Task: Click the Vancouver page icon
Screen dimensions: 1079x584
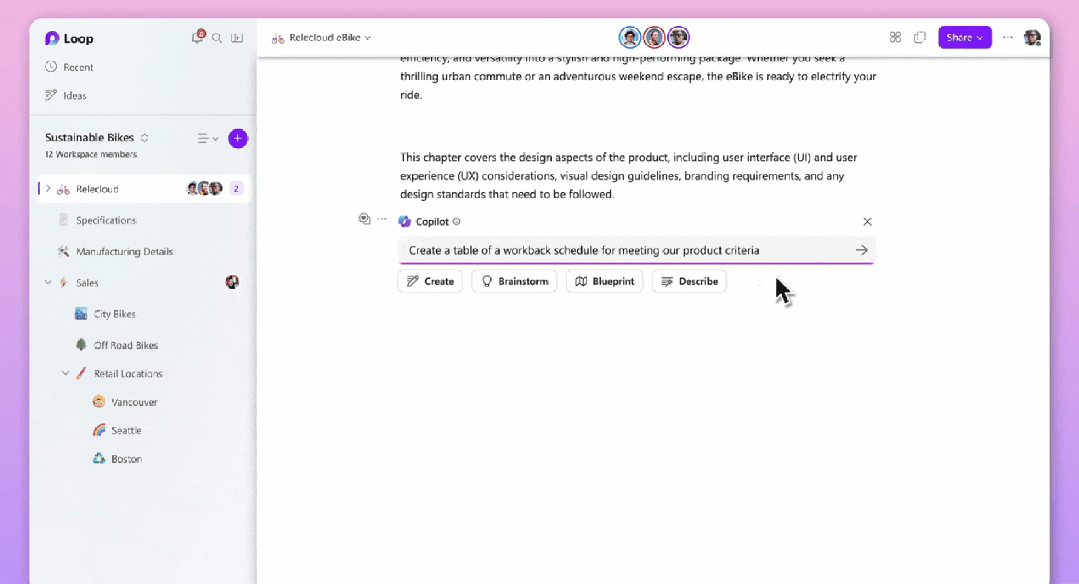Action: click(x=99, y=402)
